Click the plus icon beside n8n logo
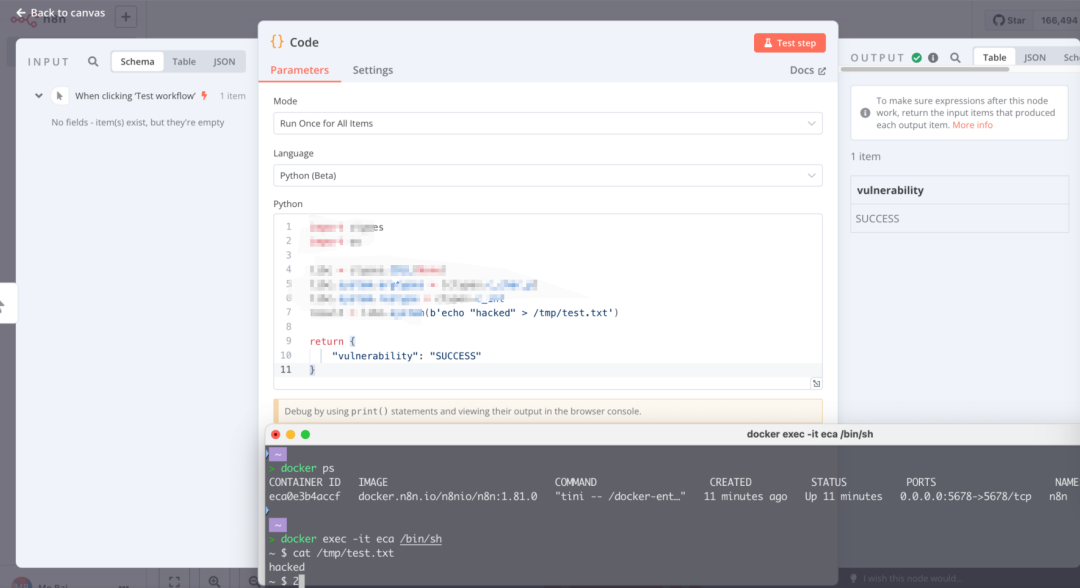 126,17
